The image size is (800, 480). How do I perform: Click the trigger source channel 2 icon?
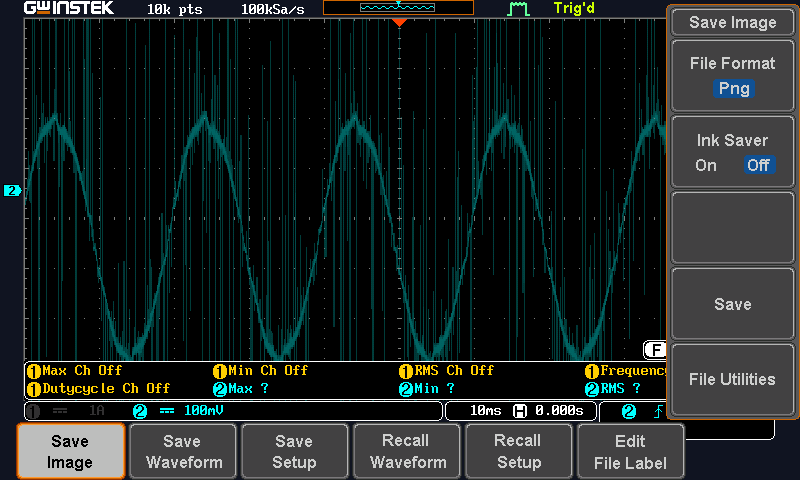[629, 411]
